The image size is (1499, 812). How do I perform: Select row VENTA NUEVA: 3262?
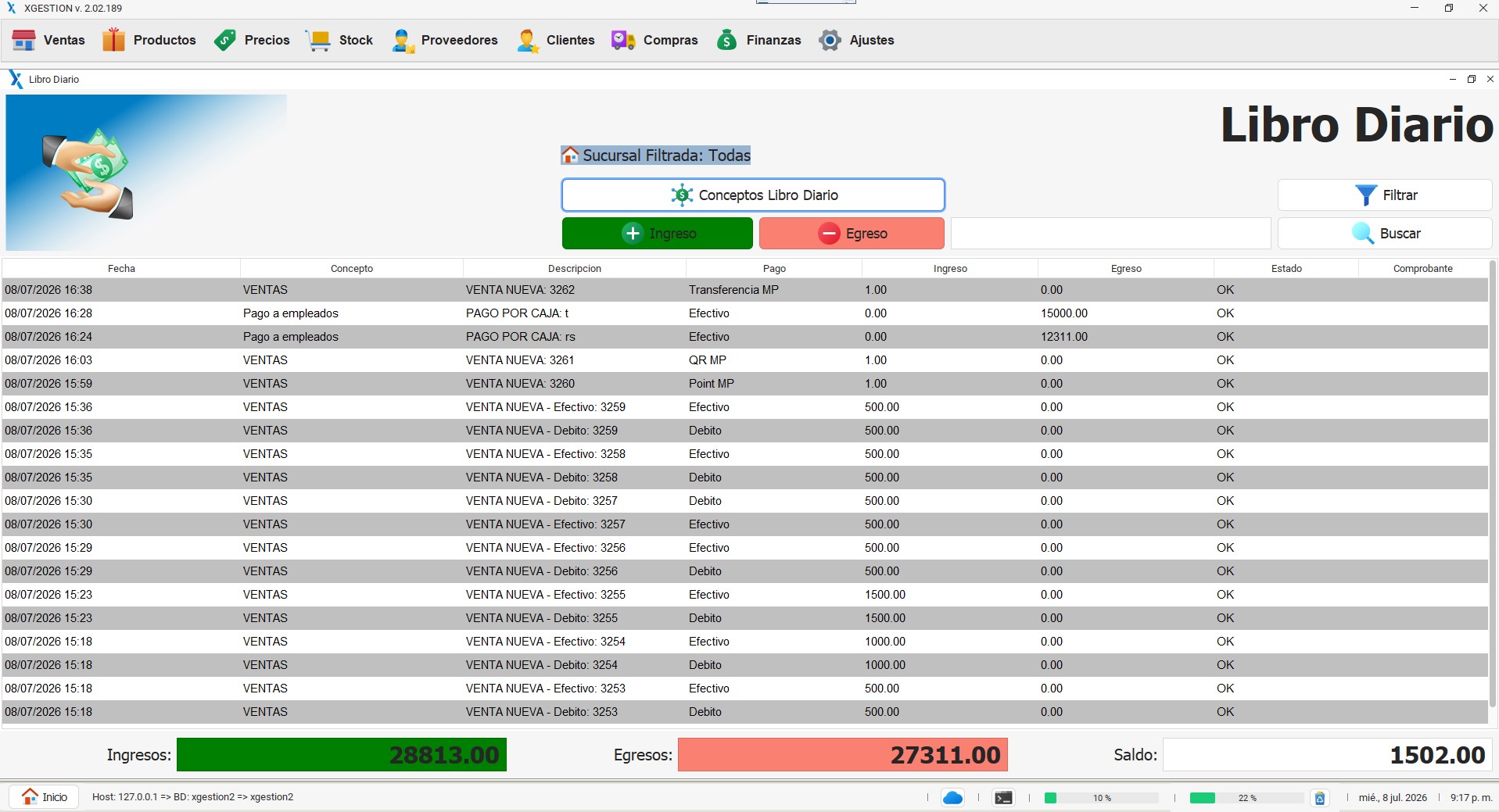[744, 290]
